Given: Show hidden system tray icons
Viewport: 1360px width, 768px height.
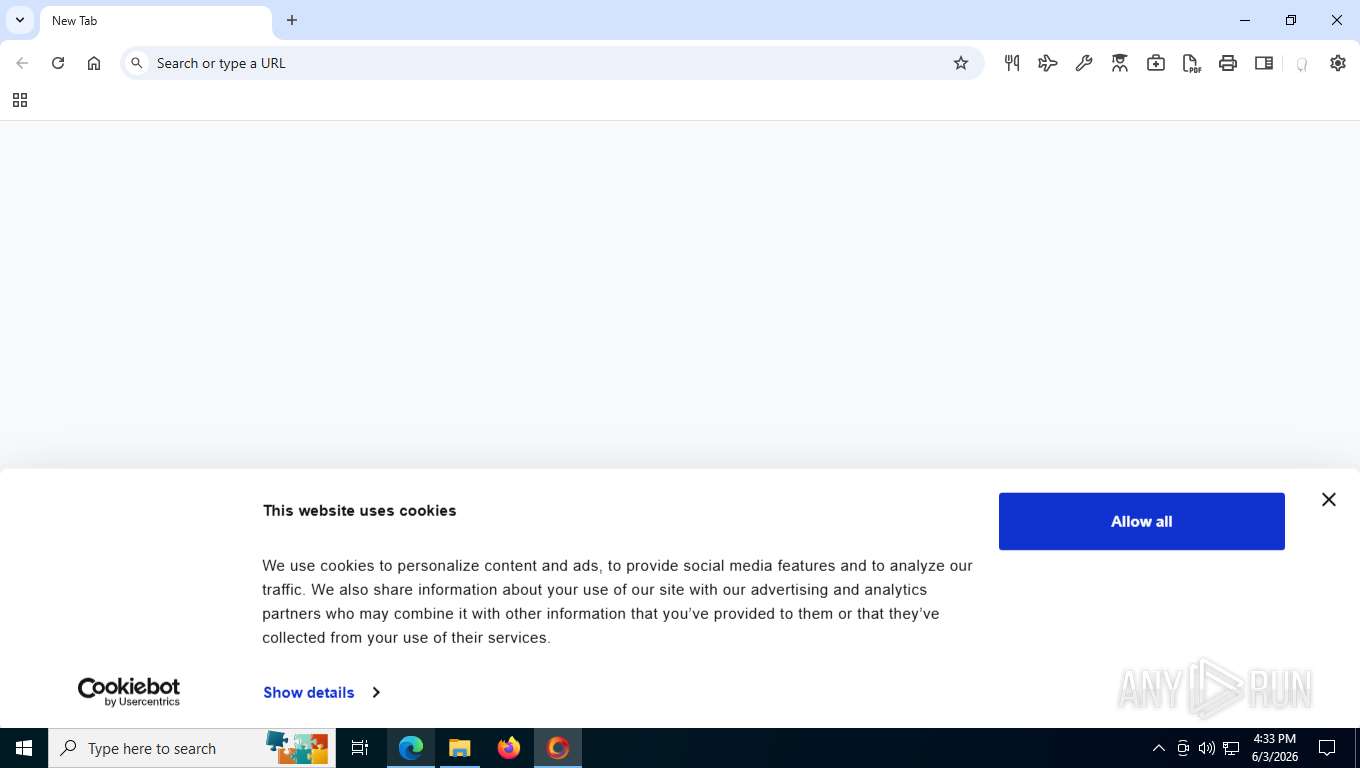Looking at the screenshot, I should (1159, 748).
